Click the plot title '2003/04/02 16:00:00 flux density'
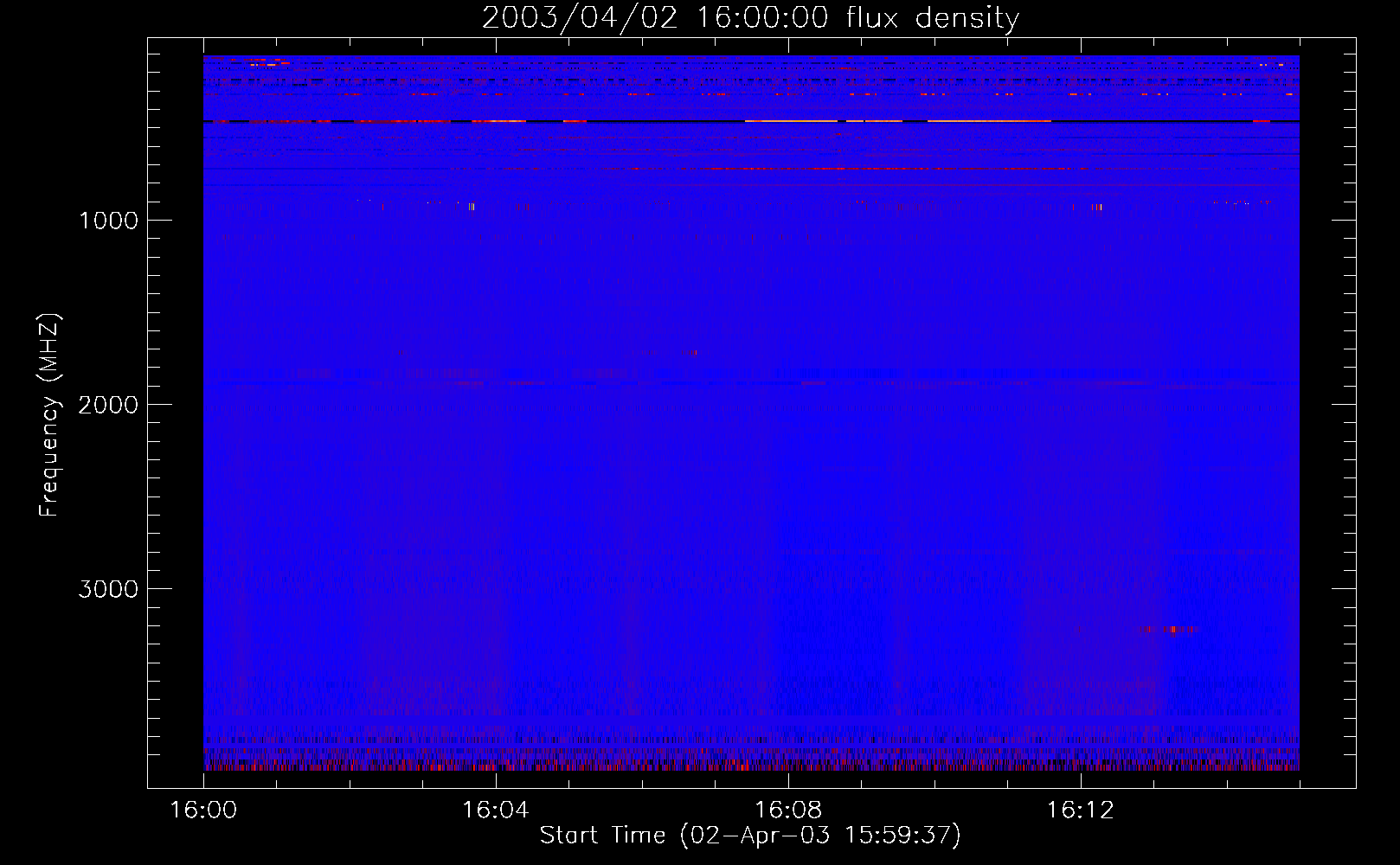Viewport: 1400px width, 865px height. coord(750,18)
